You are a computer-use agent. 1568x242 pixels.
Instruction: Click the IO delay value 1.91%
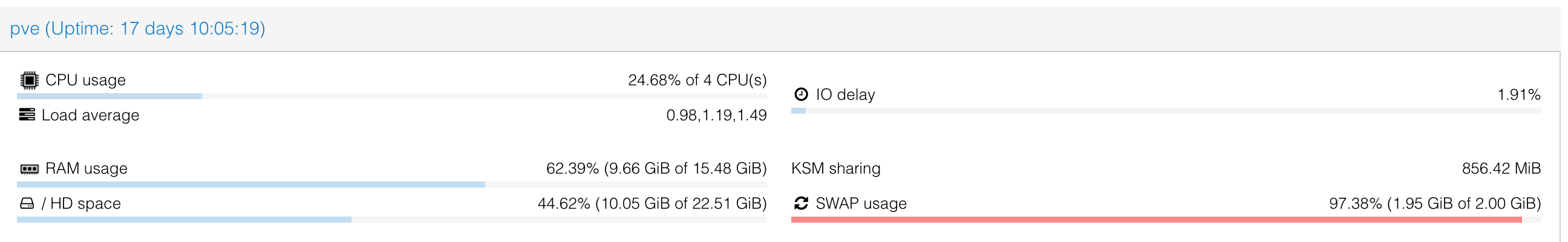click(1518, 95)
